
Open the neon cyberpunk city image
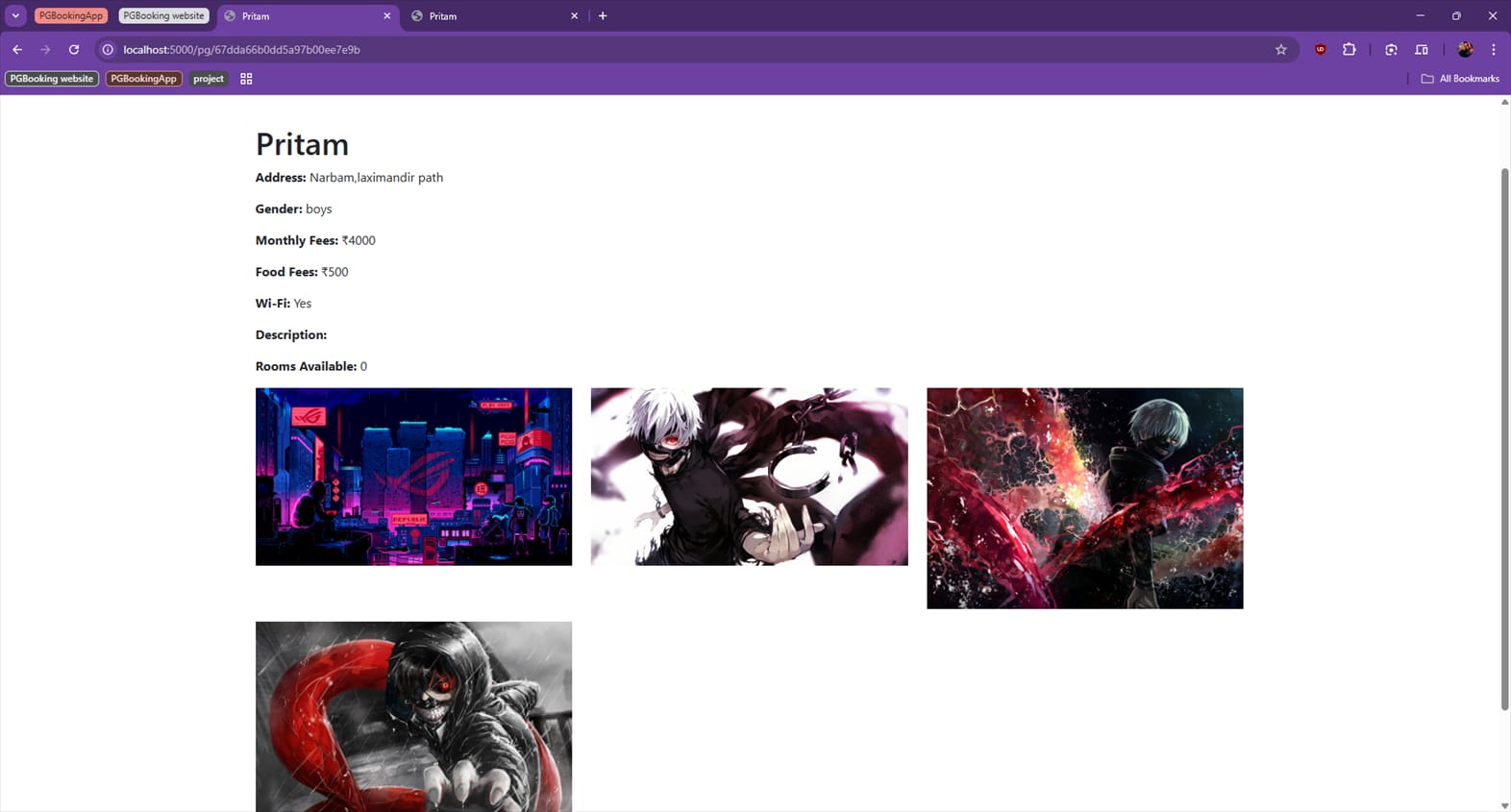tap(413, 477)
